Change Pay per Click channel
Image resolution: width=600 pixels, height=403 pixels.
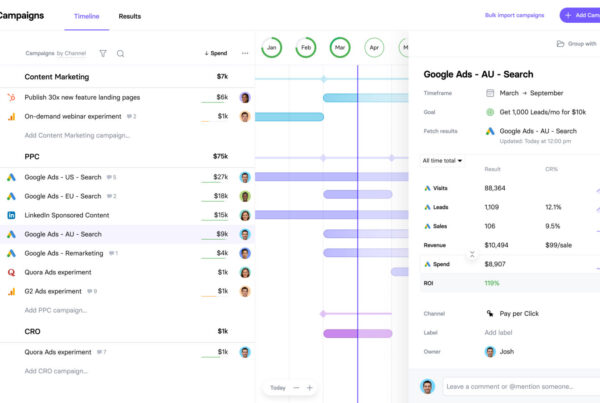click(x=519, y=313)
